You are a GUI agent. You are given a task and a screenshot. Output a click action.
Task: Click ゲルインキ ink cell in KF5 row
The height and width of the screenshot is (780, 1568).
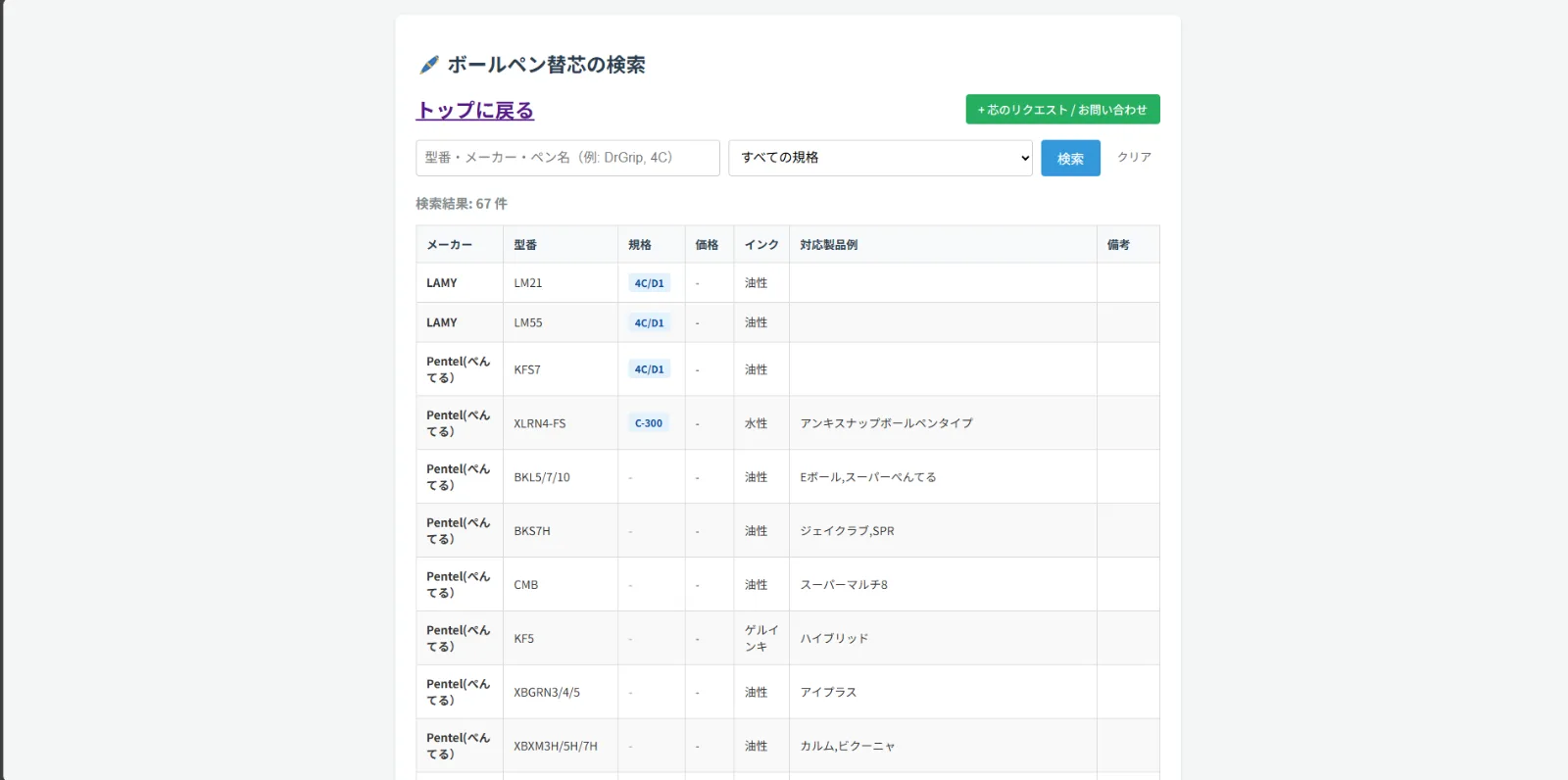[761, 639]
